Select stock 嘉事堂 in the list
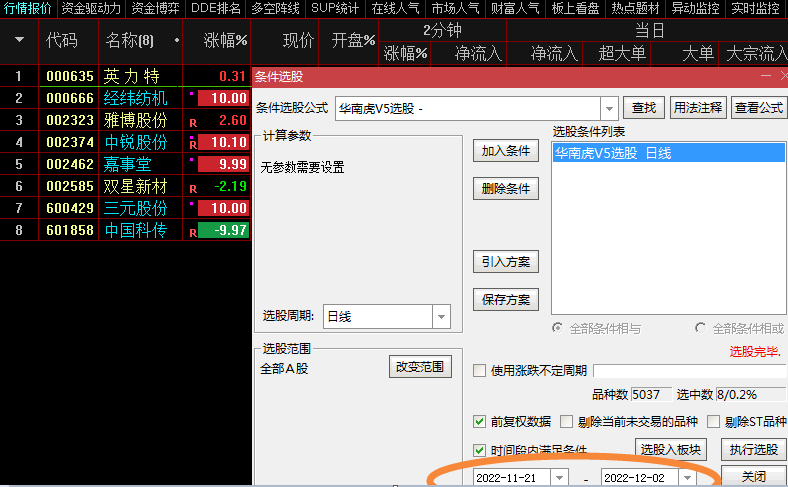 pos(127,164)
